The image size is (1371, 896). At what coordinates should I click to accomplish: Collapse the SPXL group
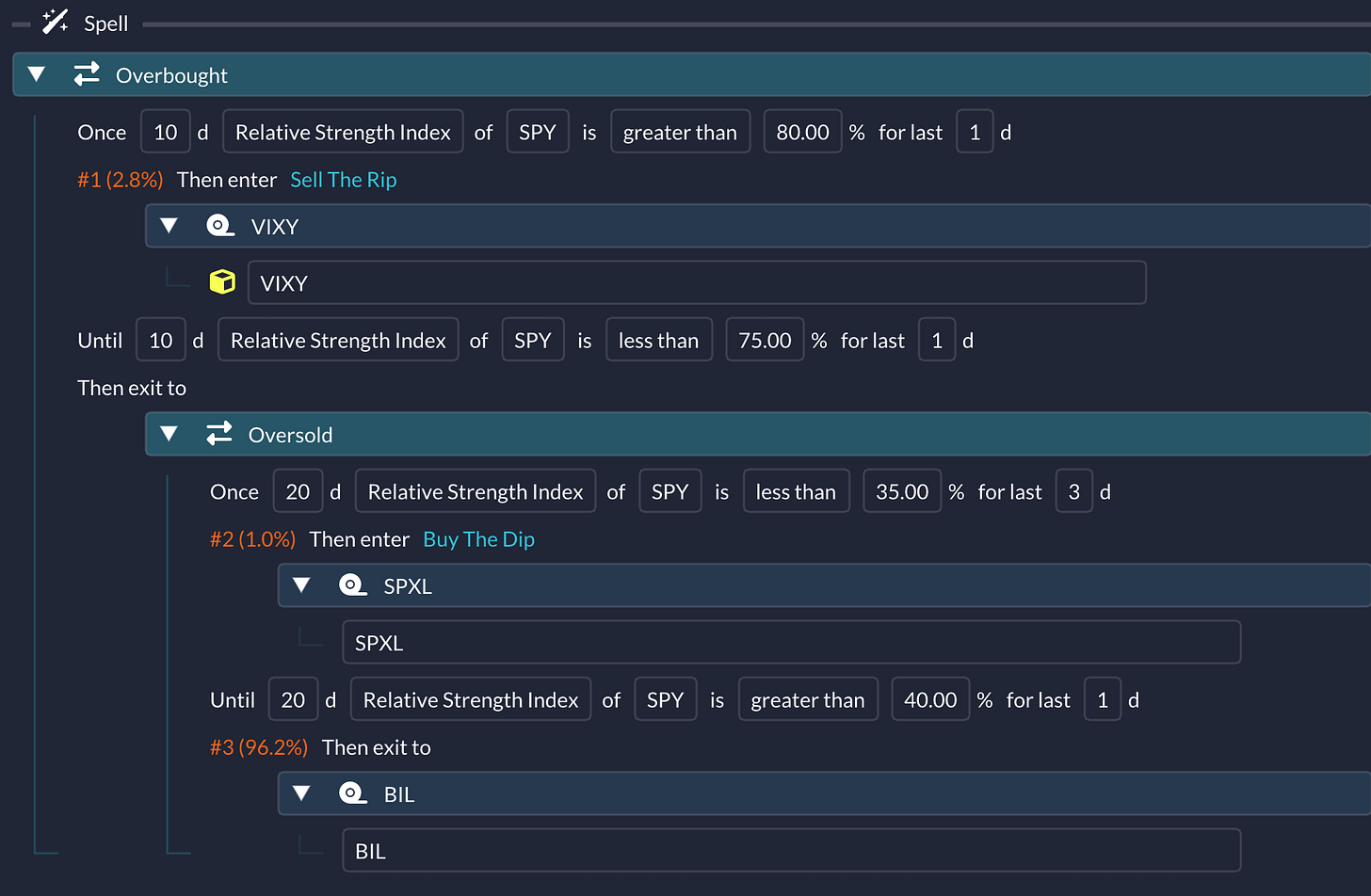click(x=302, y=585)
